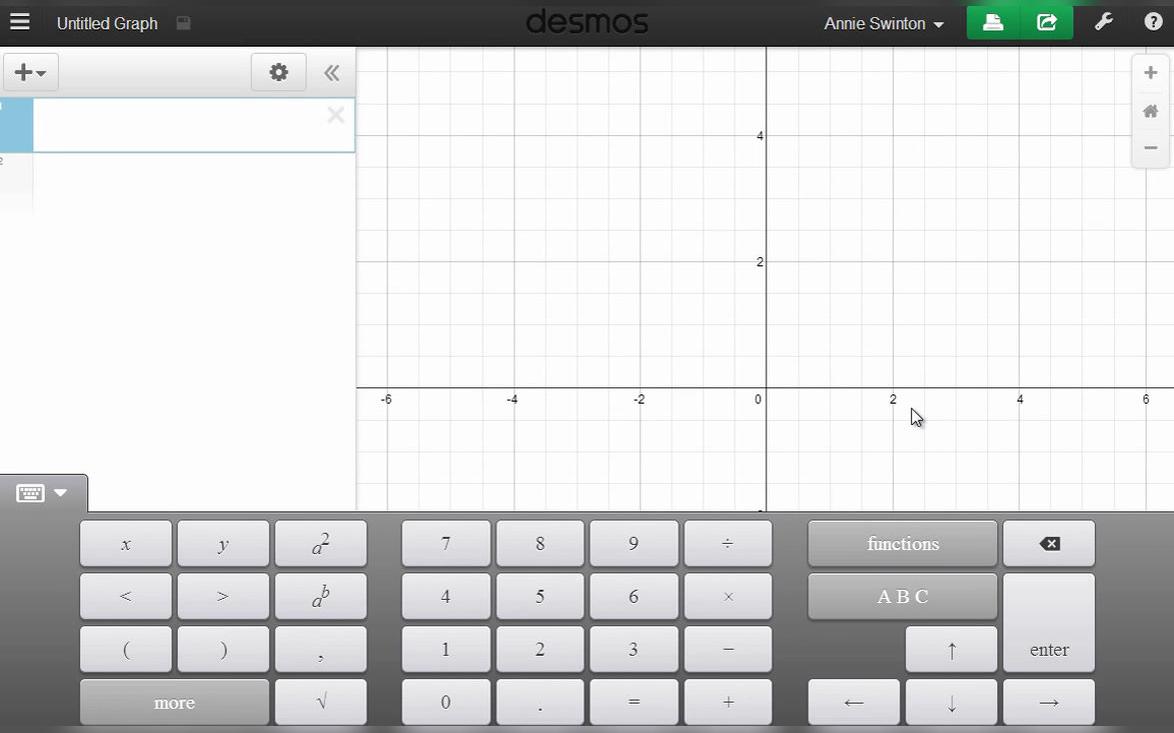Toggle the on-screen keyboard visibility
Viewport: 1174px width, 733px height.
(x=30, y=492)
